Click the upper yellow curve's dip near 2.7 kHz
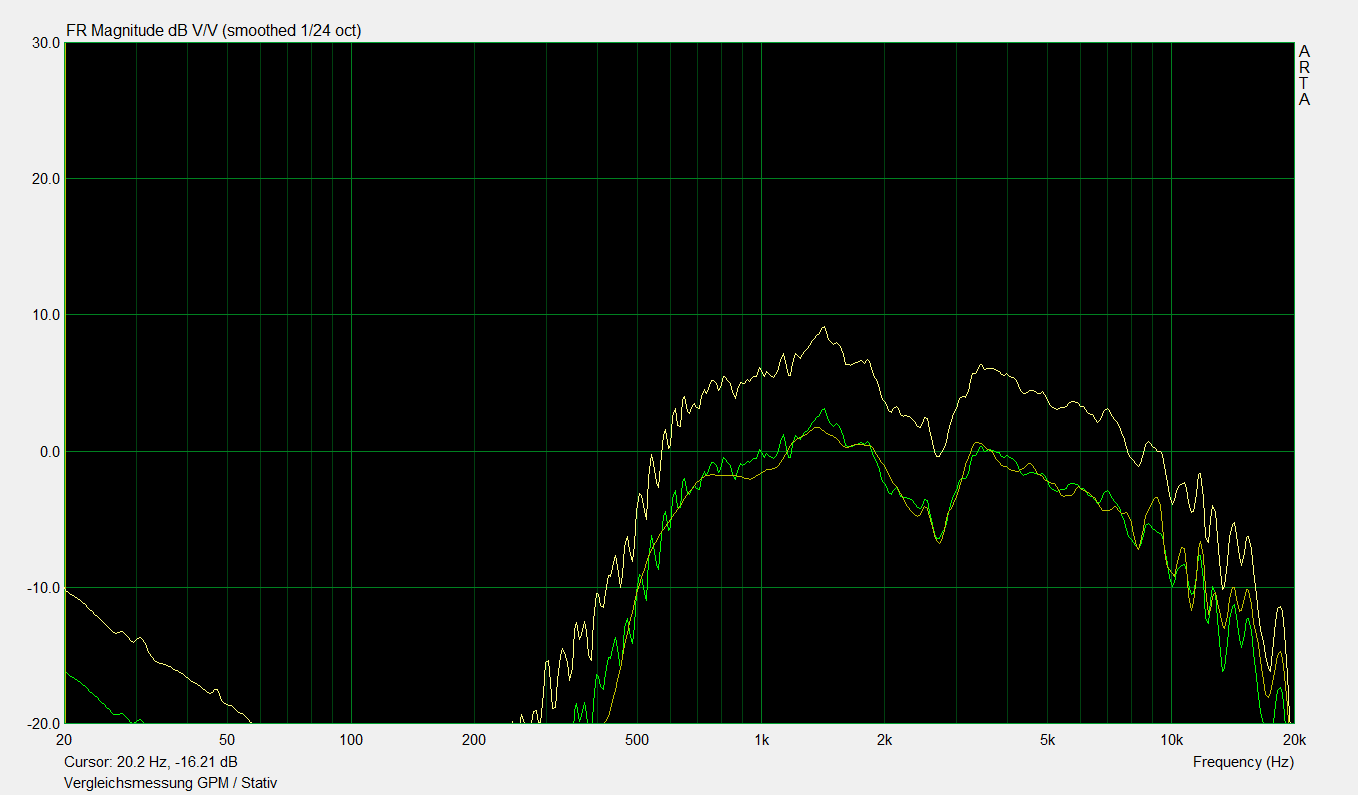 click(937, 456)
